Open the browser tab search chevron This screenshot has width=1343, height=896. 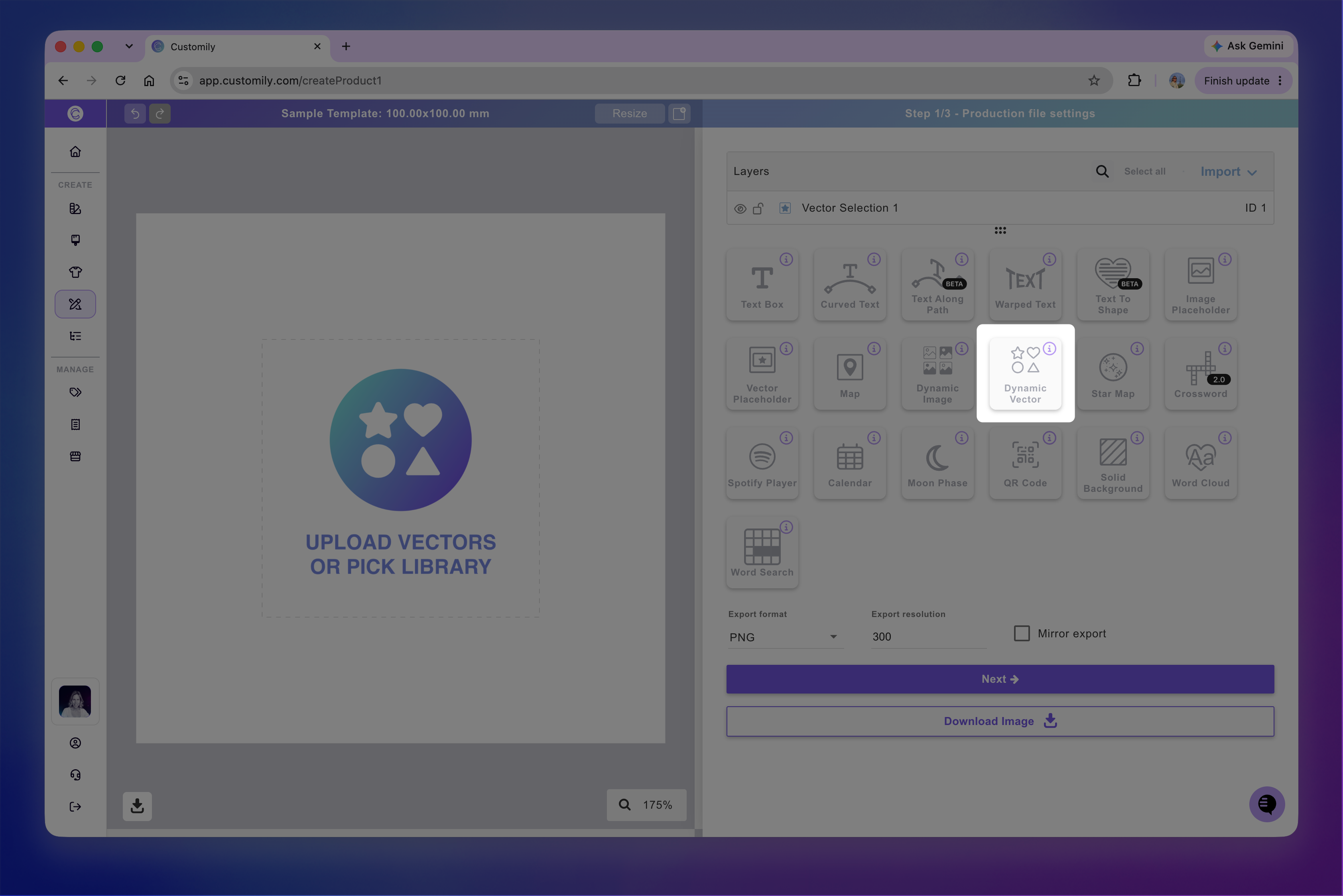pyautogui.click(x=129, y=46)
